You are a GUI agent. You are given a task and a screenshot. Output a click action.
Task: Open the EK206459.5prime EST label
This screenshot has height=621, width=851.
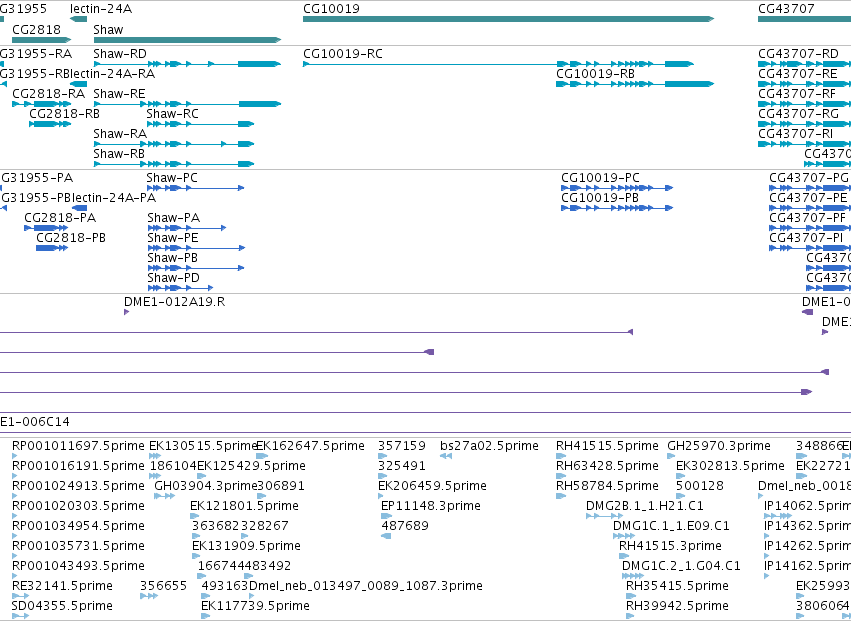coord(433,487)
